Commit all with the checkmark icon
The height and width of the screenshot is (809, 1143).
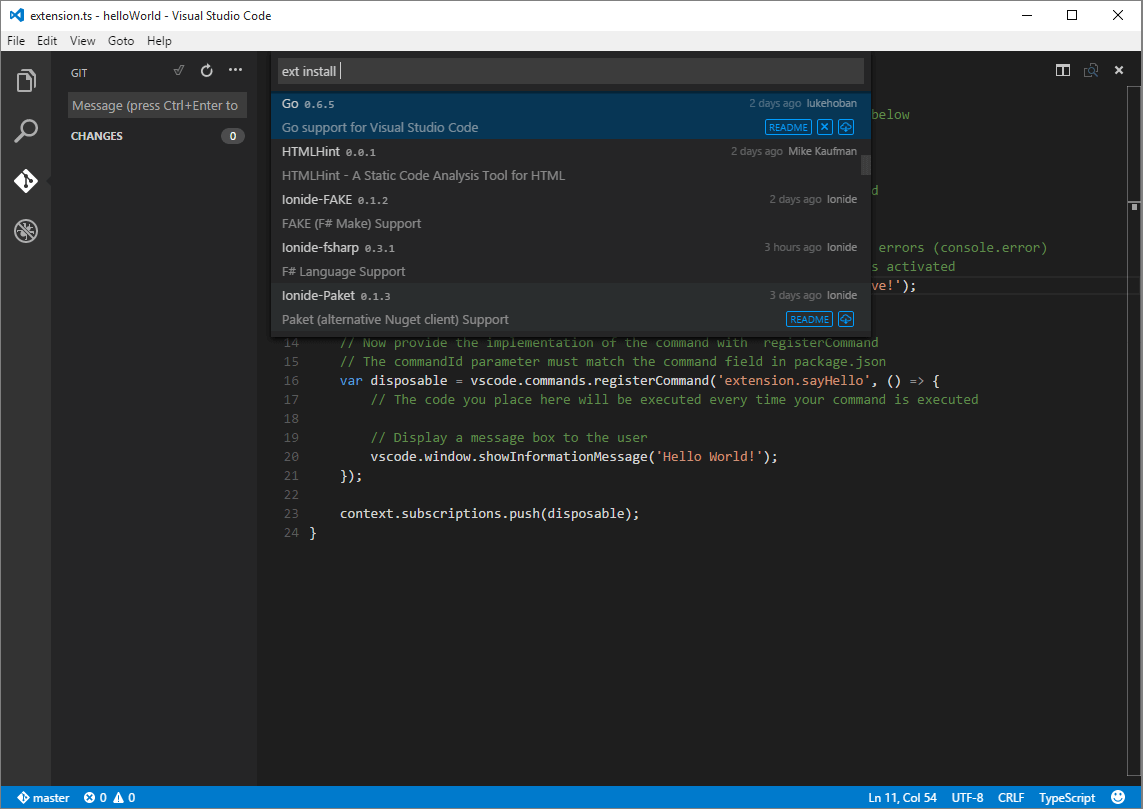click(179, 71)
